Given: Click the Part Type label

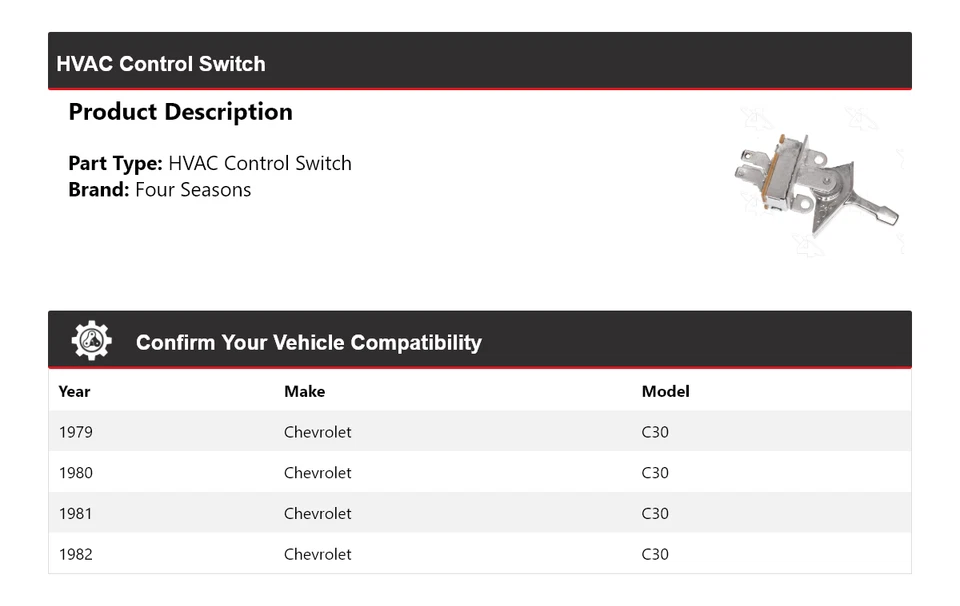Looking at the screenshot, I should click(115, 163).
